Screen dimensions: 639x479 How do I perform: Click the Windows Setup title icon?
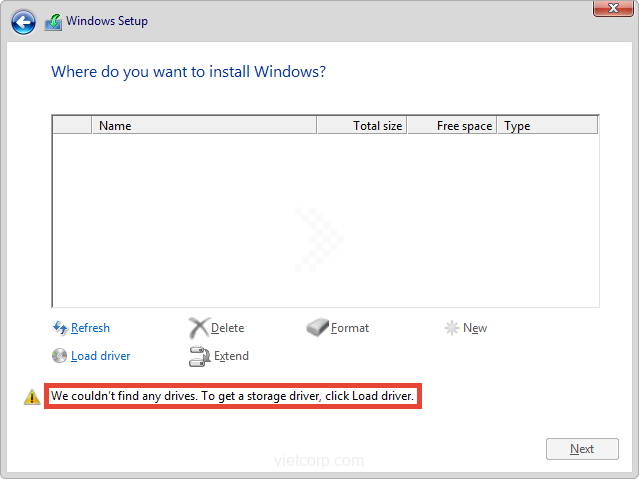coord(54,21)
